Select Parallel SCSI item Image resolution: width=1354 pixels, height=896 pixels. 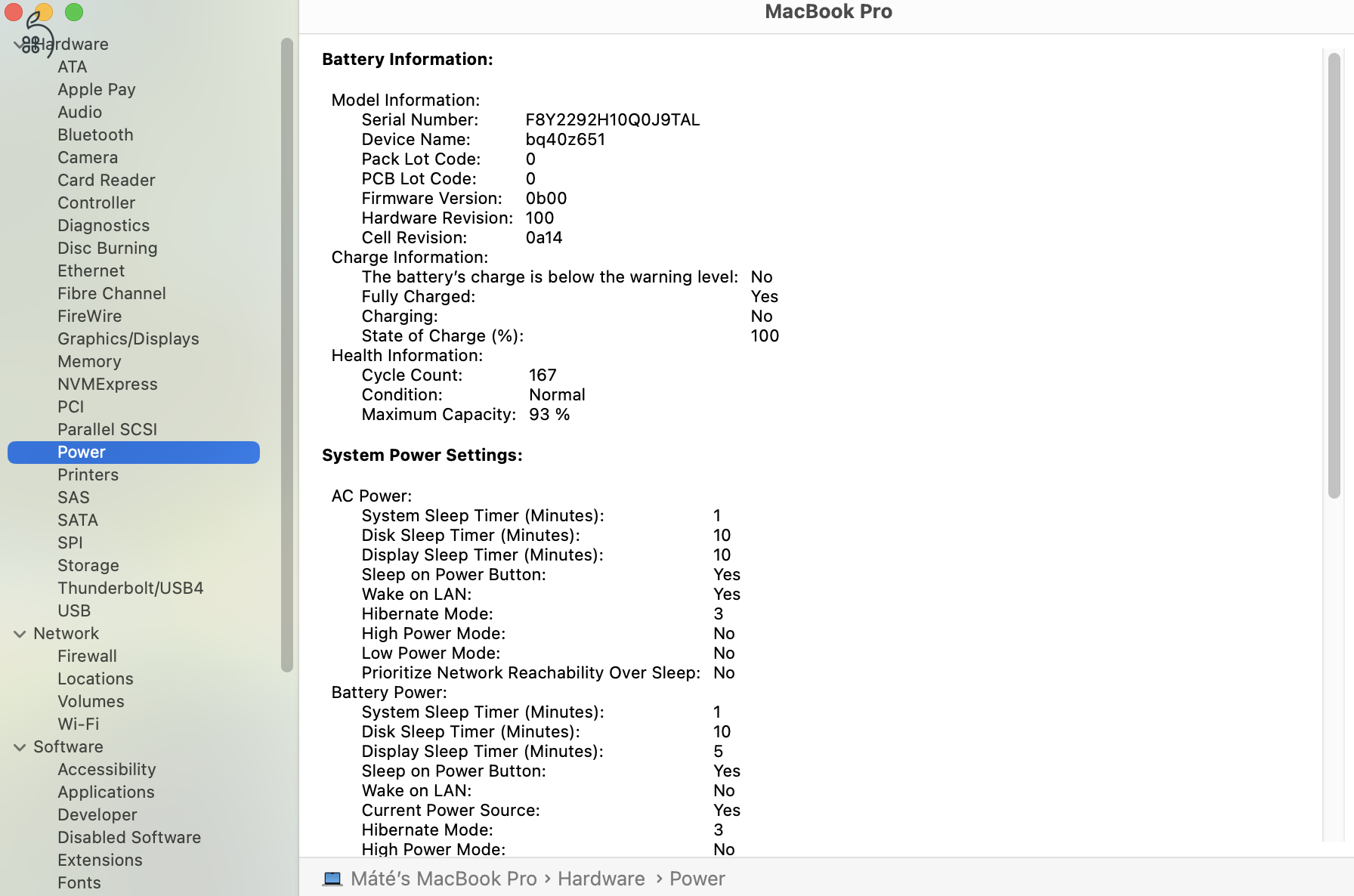(x=107, y=430)
